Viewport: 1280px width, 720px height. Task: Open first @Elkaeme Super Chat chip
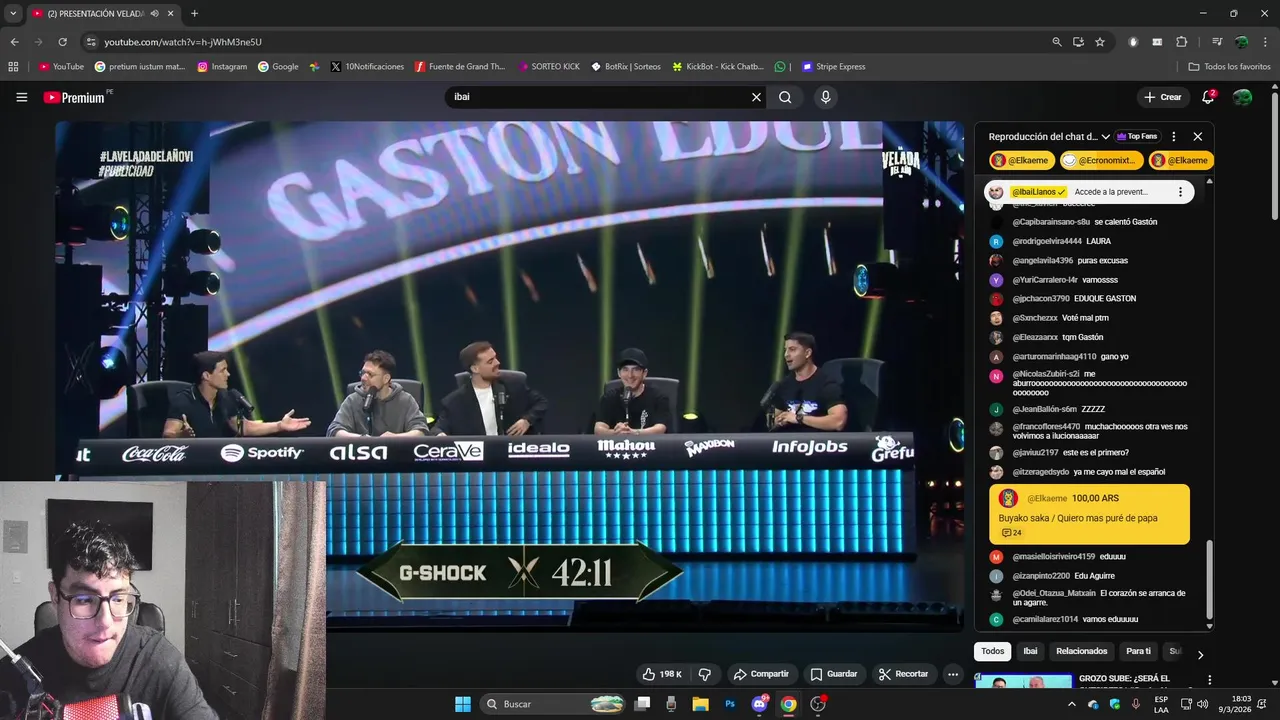click(1021, 160)
